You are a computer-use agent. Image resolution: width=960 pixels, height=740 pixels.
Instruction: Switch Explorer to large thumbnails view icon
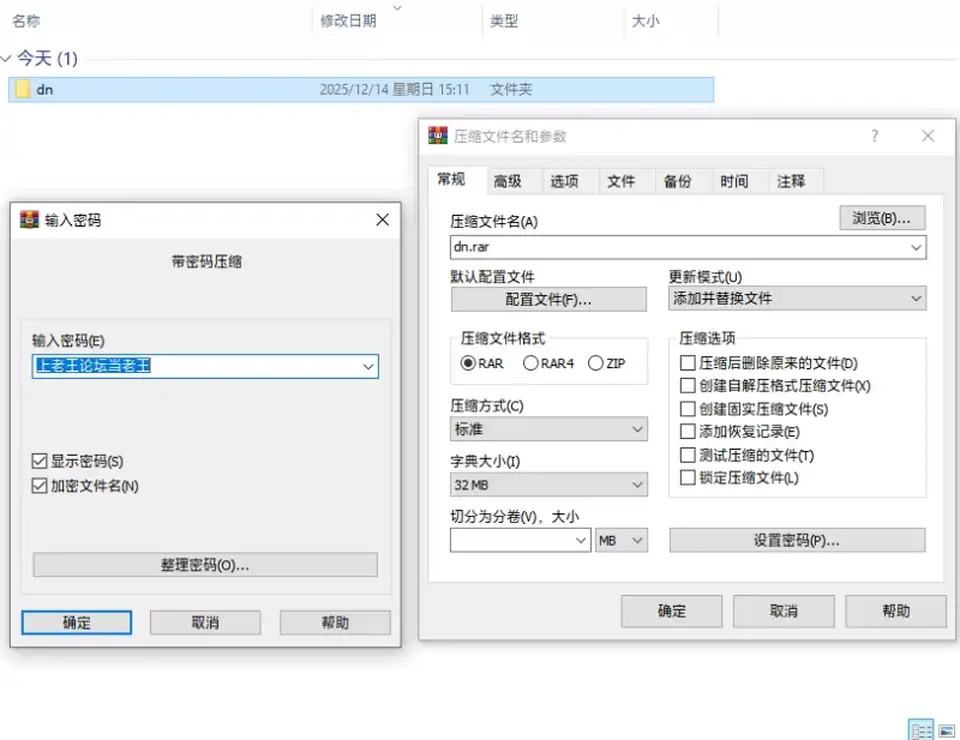947,731
